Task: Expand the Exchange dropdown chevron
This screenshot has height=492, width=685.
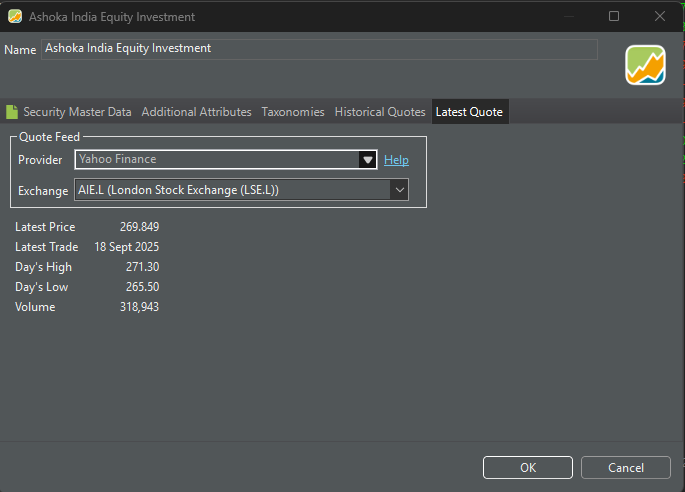Action: point(398,190)
